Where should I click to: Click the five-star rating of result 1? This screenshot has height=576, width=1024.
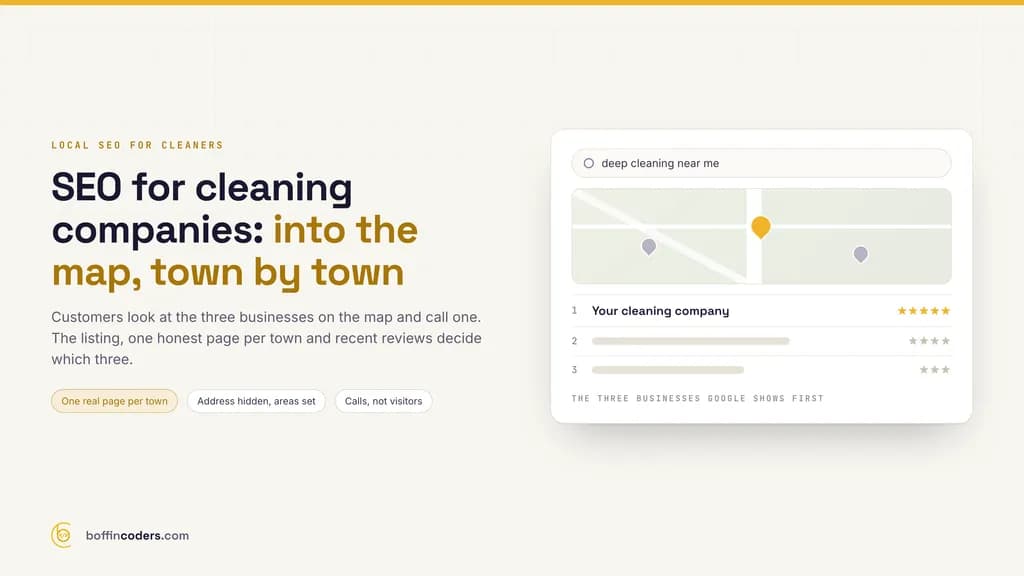[923, 311]
